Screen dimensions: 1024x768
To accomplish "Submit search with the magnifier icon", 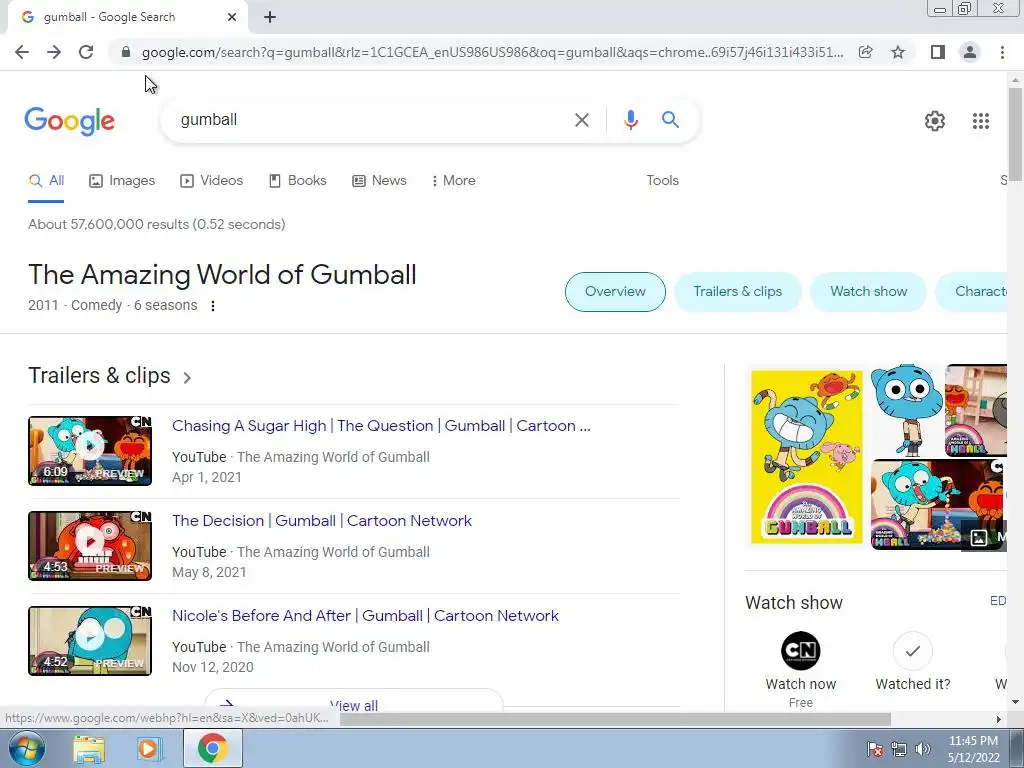I will [670, 120].
